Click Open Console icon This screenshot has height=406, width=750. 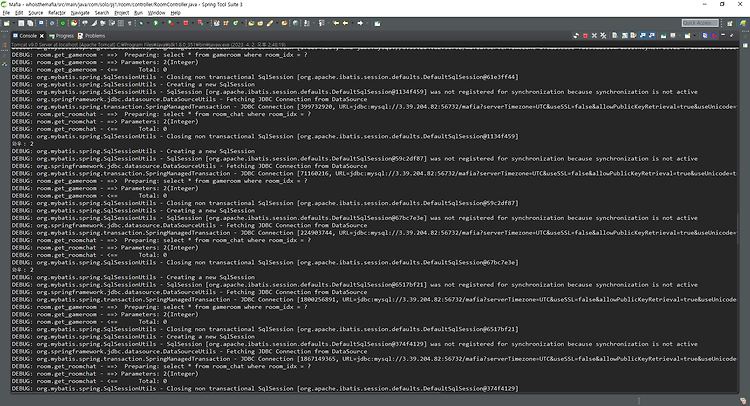(x=687, y=35)
